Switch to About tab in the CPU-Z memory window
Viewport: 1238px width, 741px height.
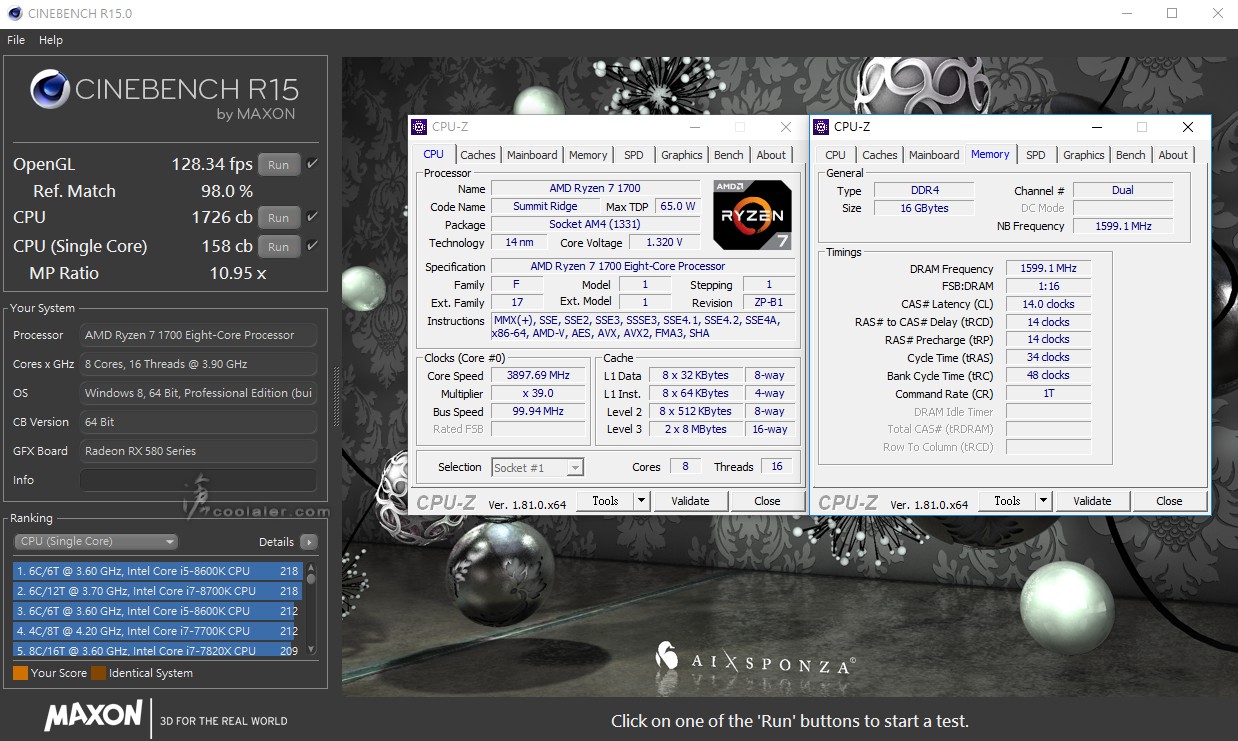click(1173, 155)
